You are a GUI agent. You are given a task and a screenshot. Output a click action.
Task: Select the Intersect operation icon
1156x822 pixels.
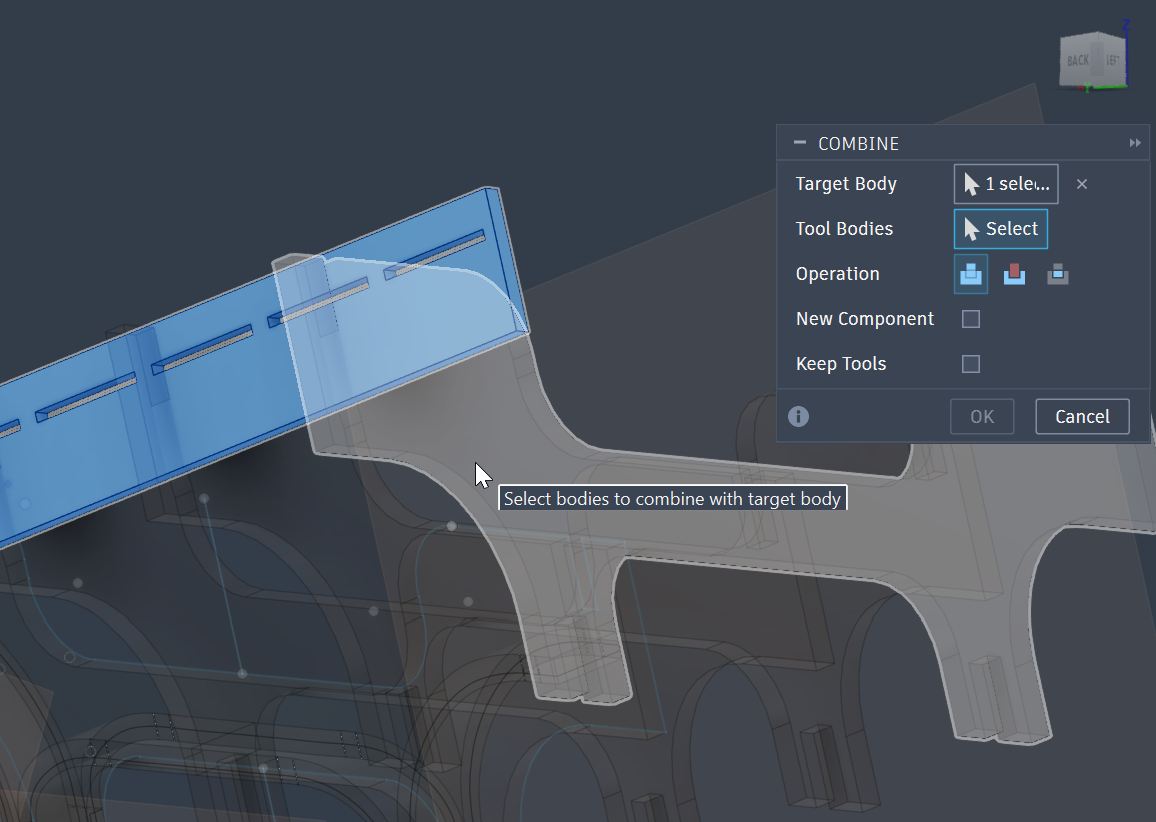(1057, 274)
